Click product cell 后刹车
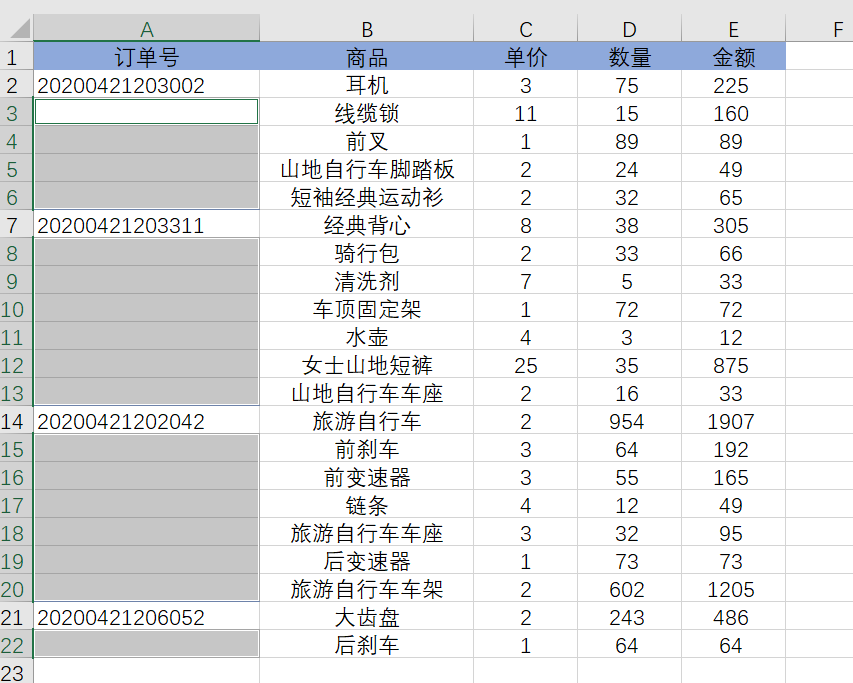 (367, 645)
